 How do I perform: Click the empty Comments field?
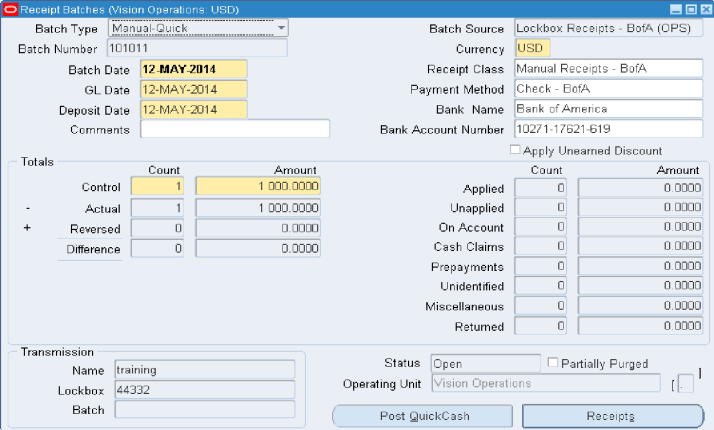pyautogui.click(x=234, y=129)
